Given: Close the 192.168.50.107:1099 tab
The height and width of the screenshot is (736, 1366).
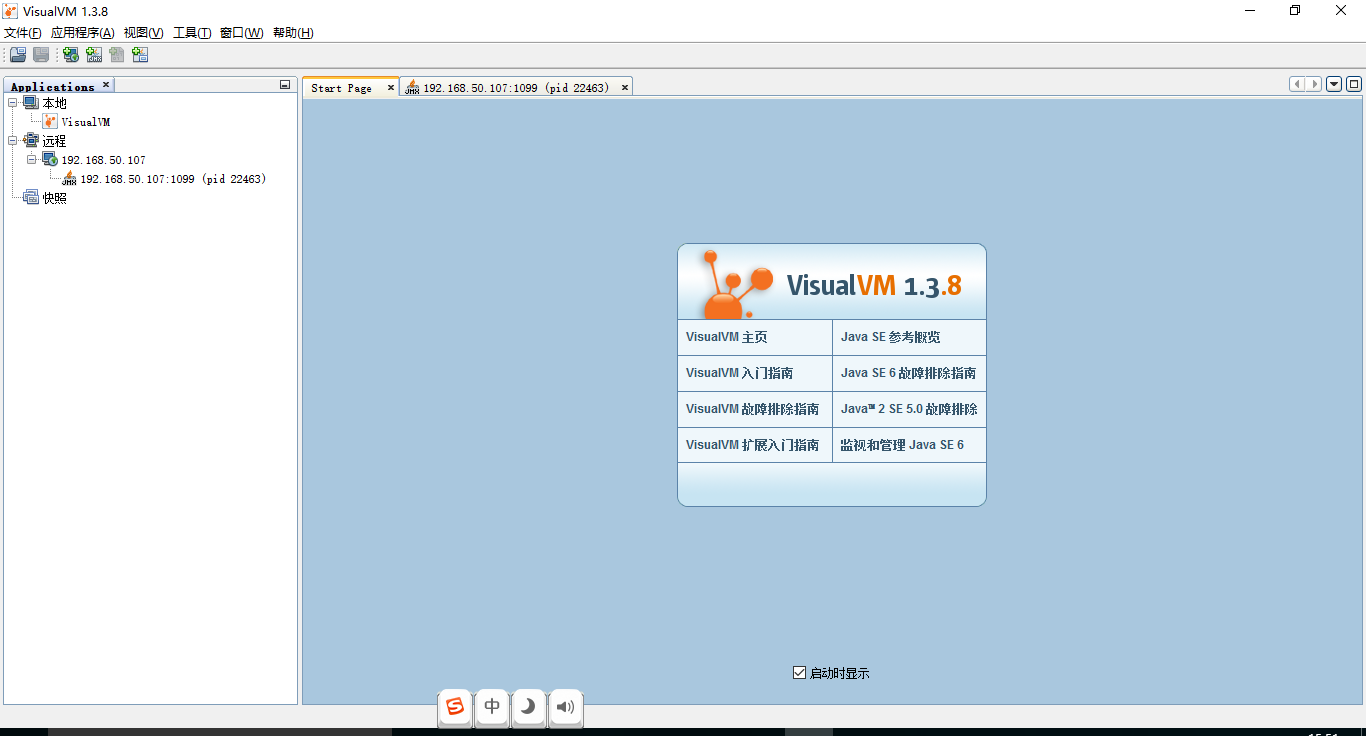Looking at the screenshot, I should click(x=625, y=88).
